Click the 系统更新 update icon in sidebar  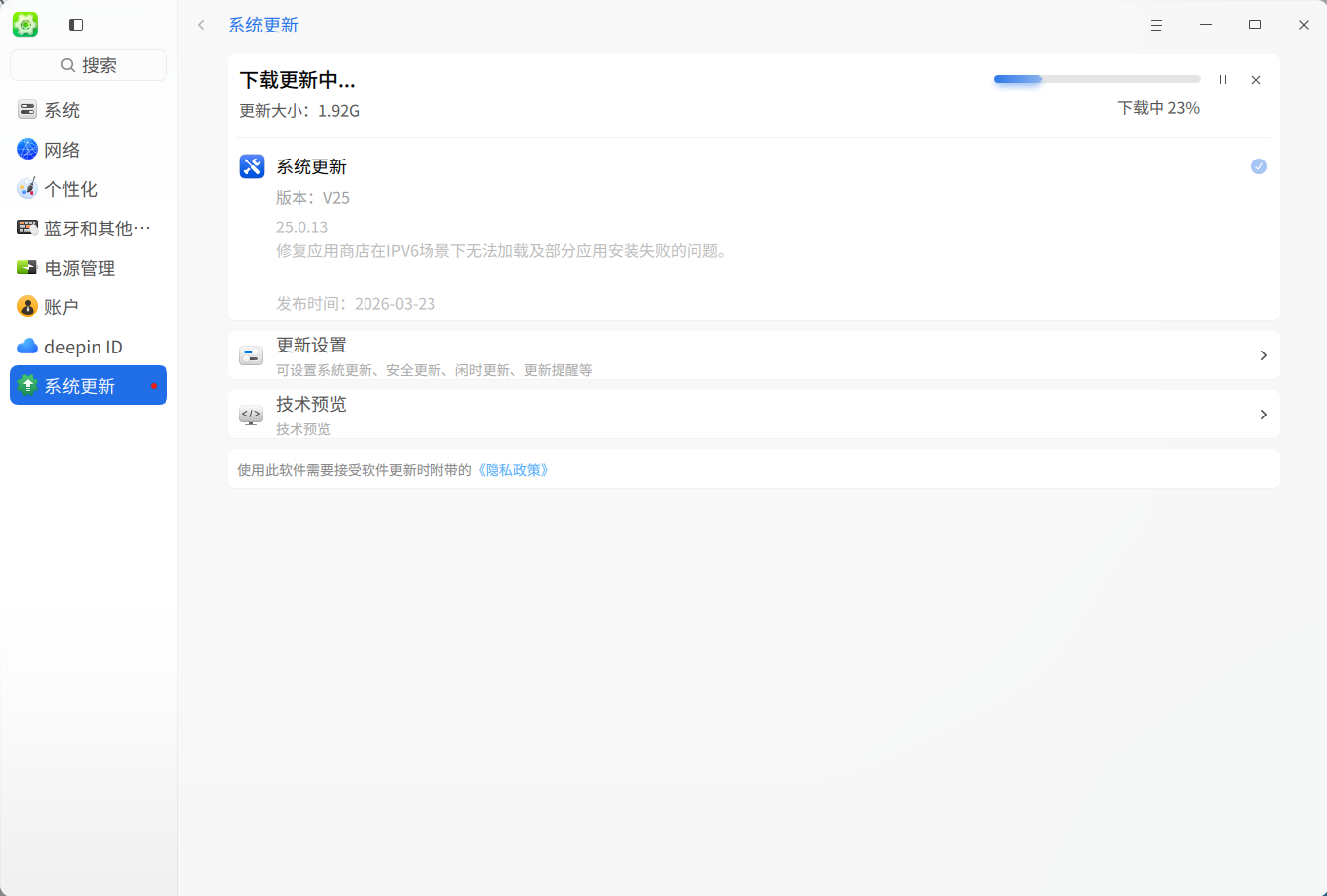tap(27, 385)
